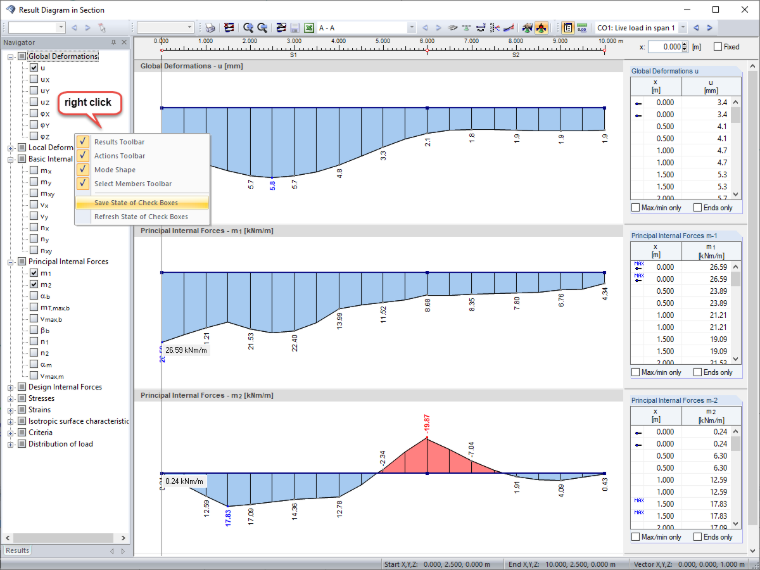The width and height of the screenshot is (760, 570).
Task: Expand the Distribution of load node
Action: [x=10, y=444]
